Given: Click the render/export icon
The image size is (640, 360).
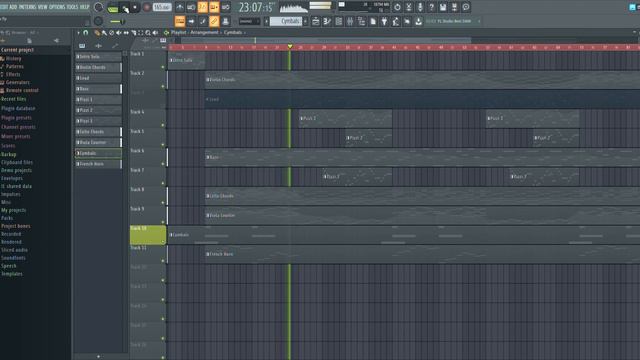Looking at the screenshot, I should [454, 7].
